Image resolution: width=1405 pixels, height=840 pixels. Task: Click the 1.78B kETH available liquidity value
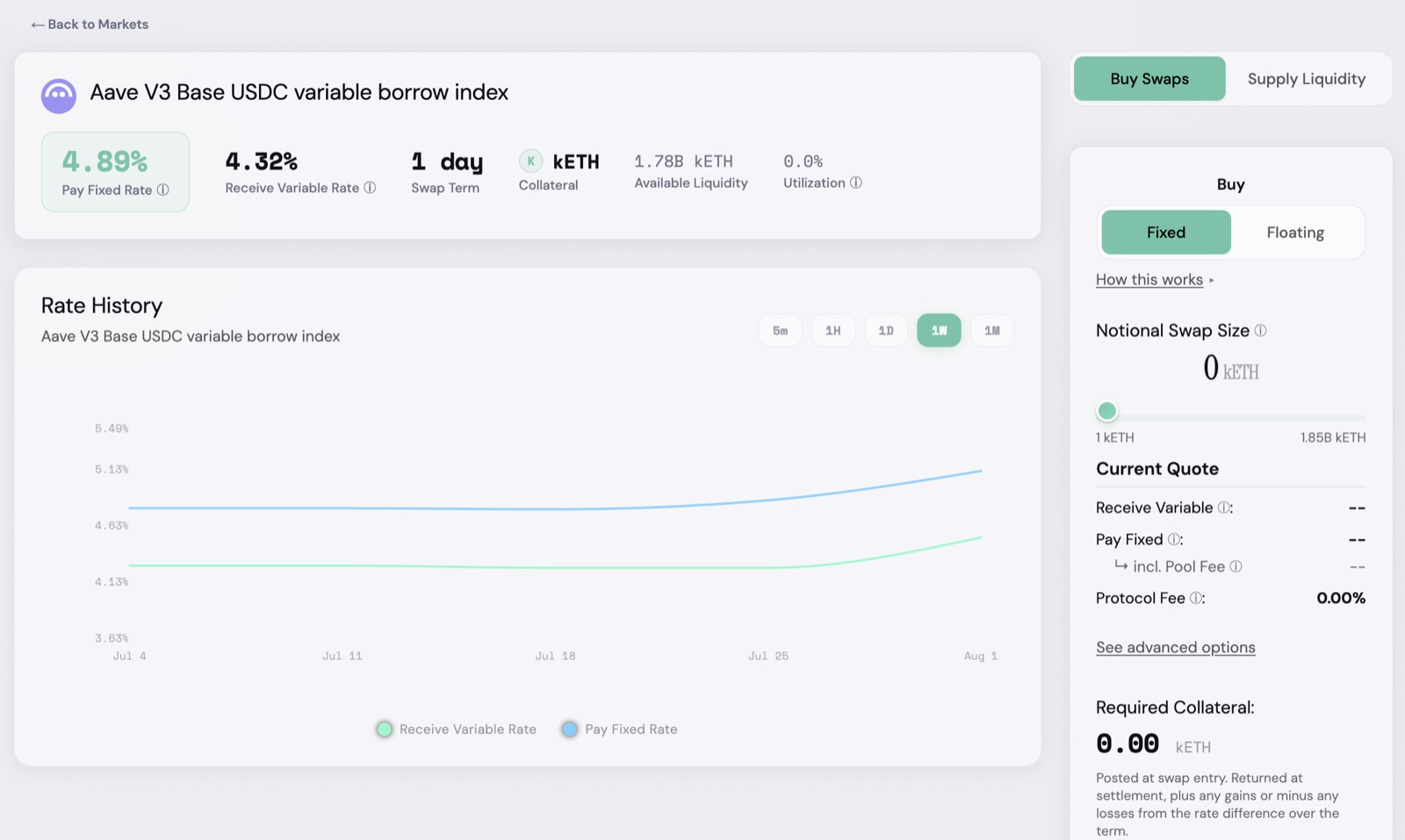[x=683, y=162]
